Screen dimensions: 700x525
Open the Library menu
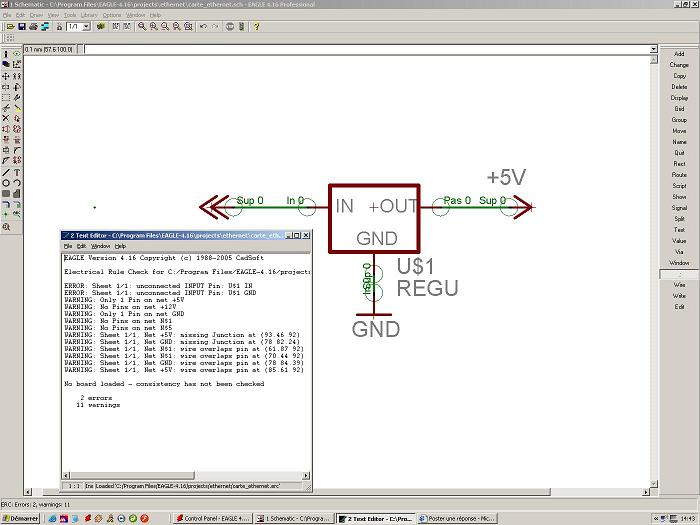tap(86, 15)
